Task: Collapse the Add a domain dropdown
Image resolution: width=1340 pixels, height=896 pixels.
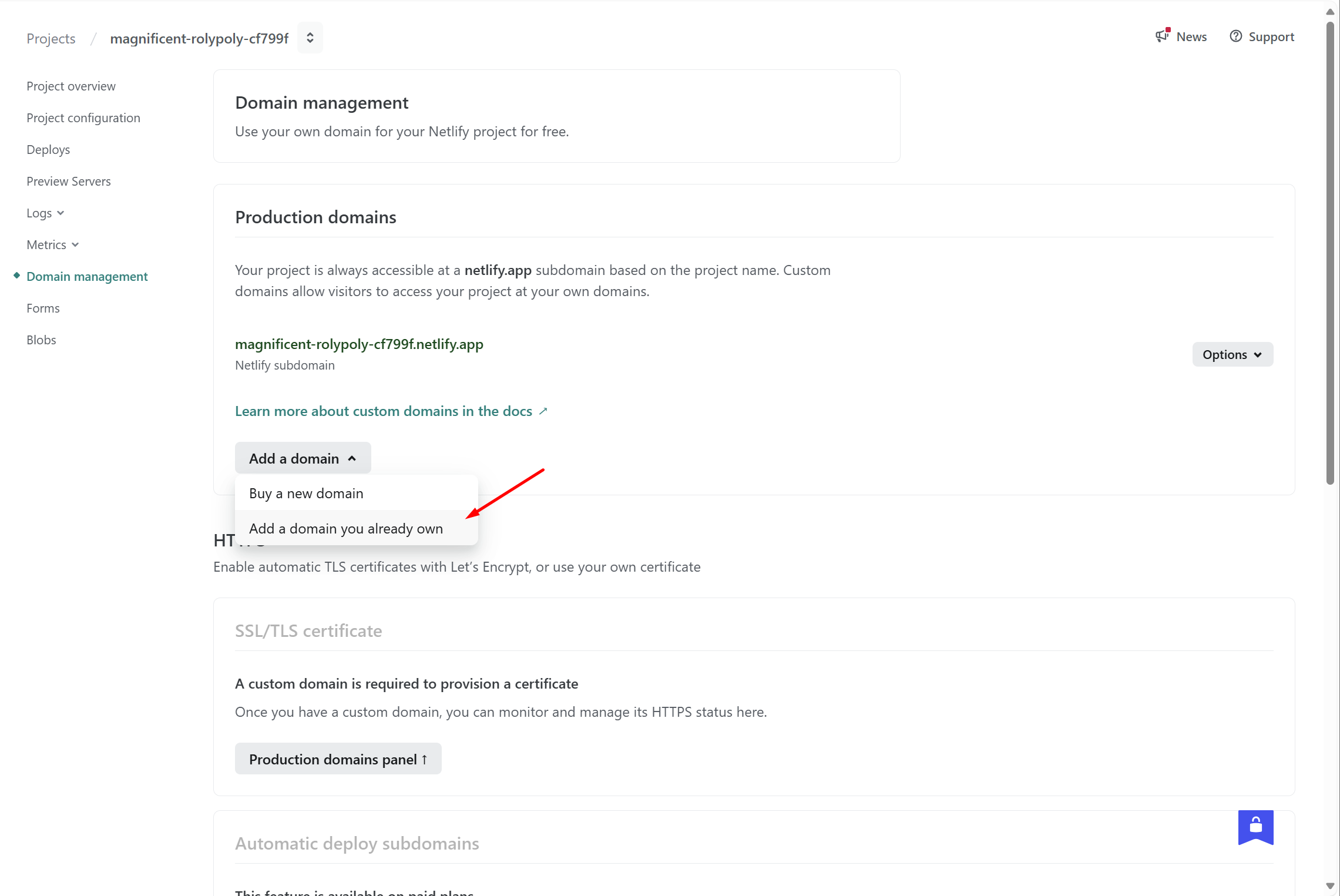Action: point(303,458)
